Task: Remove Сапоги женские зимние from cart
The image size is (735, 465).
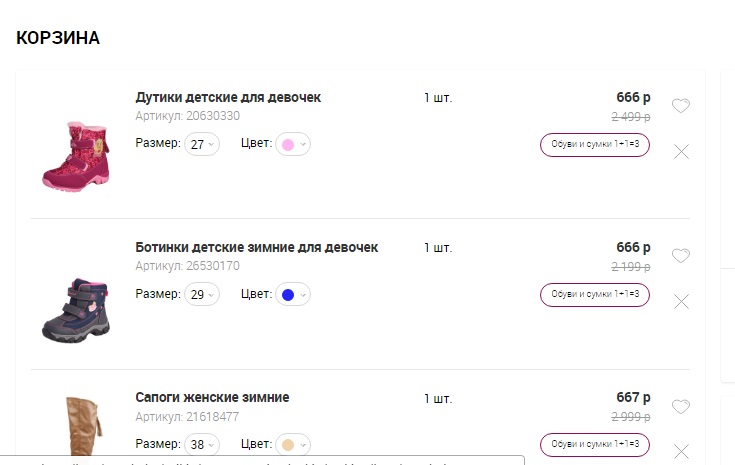Action: tap(681, 451)
